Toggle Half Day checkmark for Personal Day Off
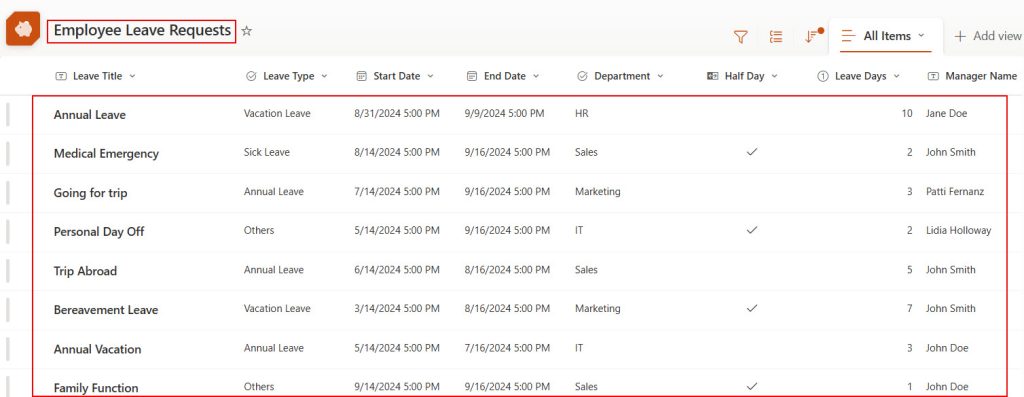 pyautogui.click(x=752, y=230)
